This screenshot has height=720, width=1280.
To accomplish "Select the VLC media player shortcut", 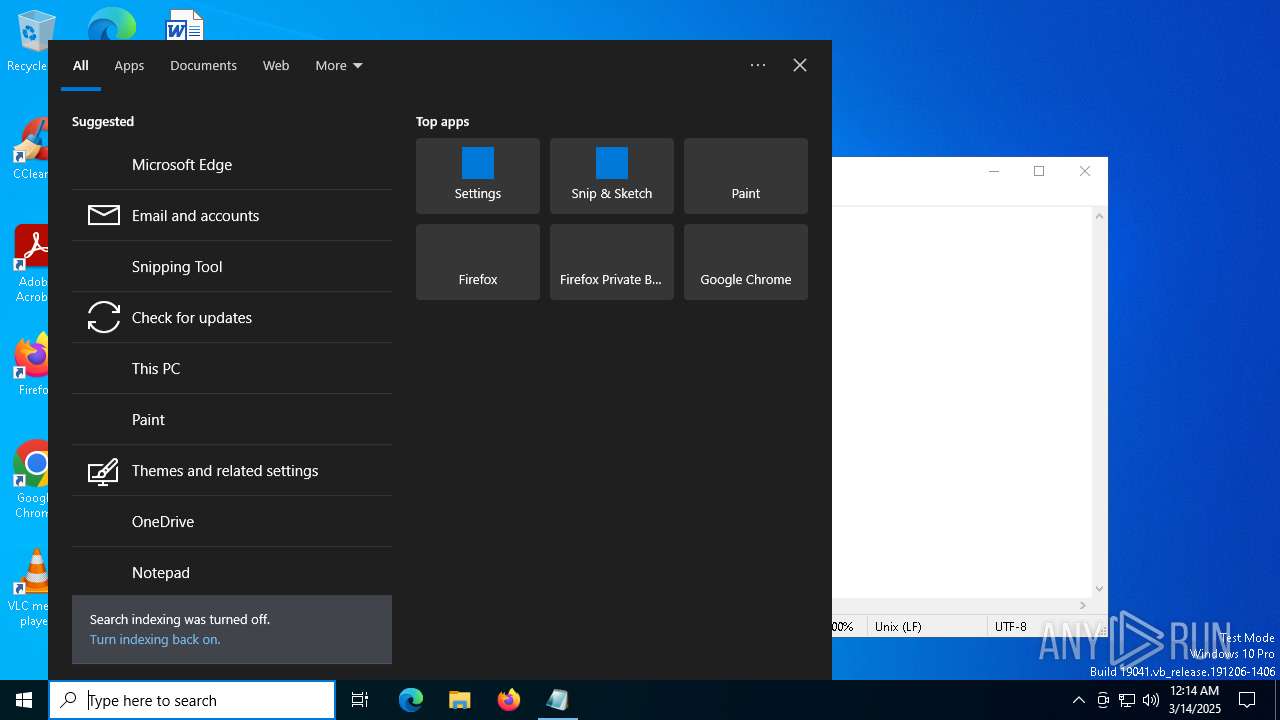I will (x=30, y=588).
